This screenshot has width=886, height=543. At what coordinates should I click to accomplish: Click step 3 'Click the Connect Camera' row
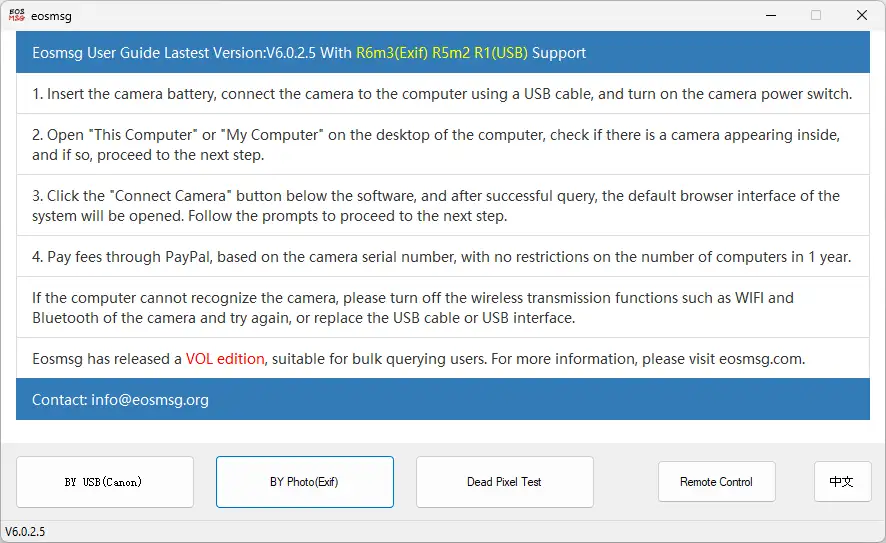coord(442,206)
